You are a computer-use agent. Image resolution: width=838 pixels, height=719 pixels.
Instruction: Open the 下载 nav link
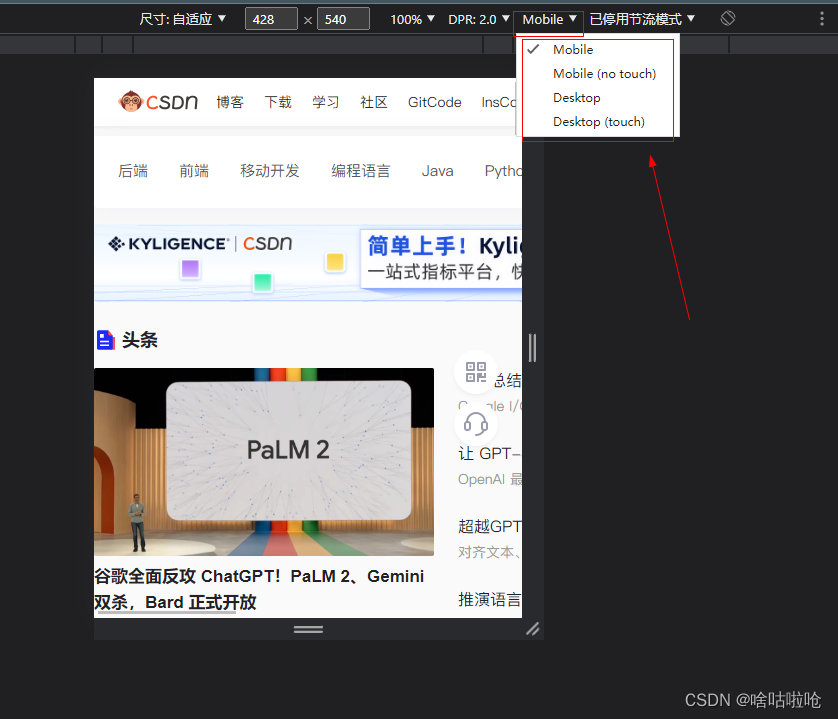(278, 102)
